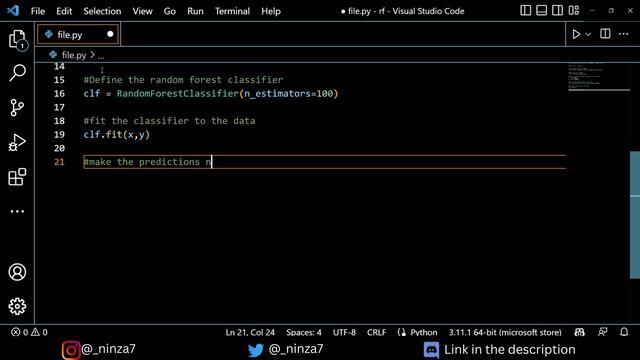Click n_estimators=100 parameter

289,93
